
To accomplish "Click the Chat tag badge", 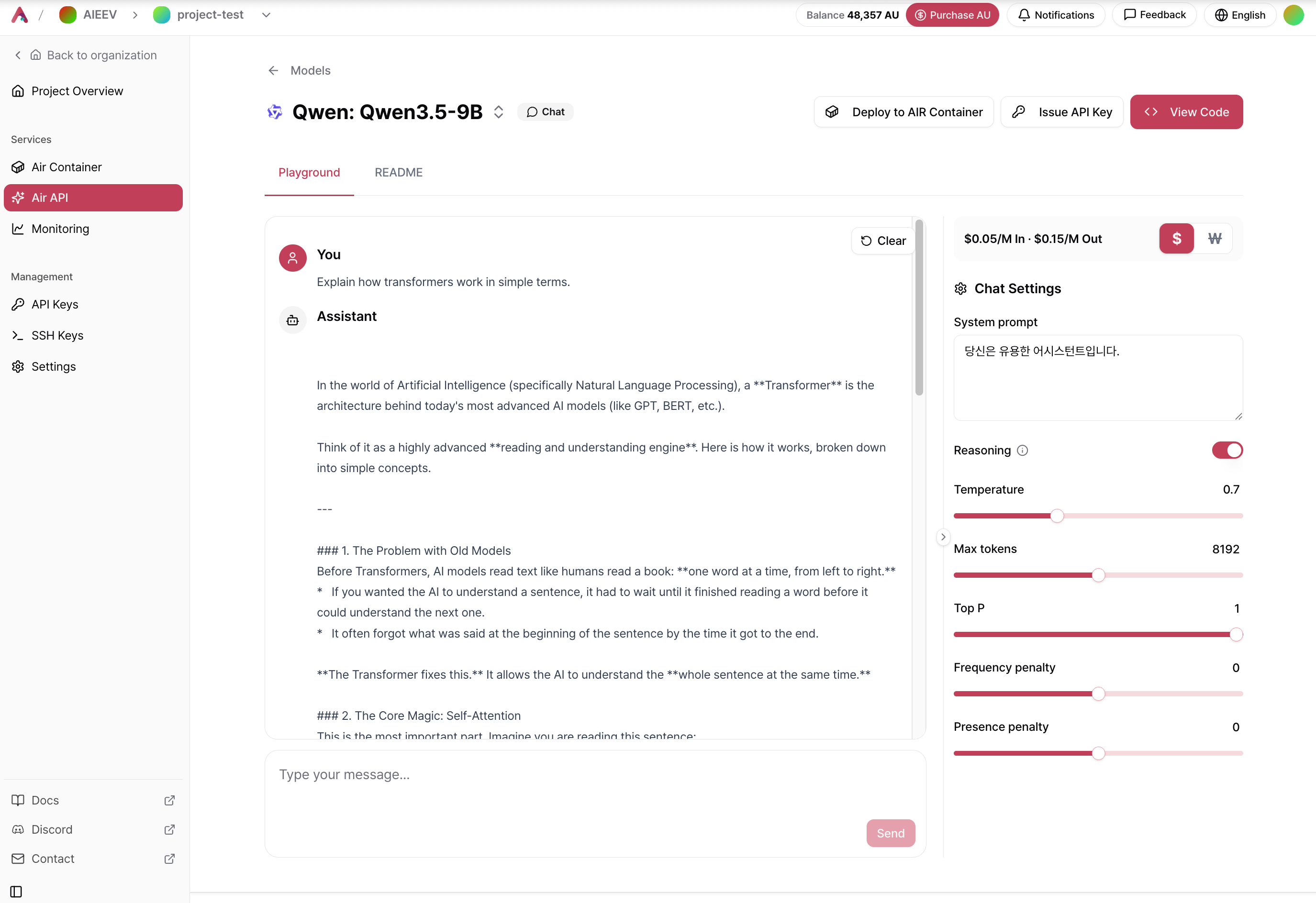I will tap(546, 112).
